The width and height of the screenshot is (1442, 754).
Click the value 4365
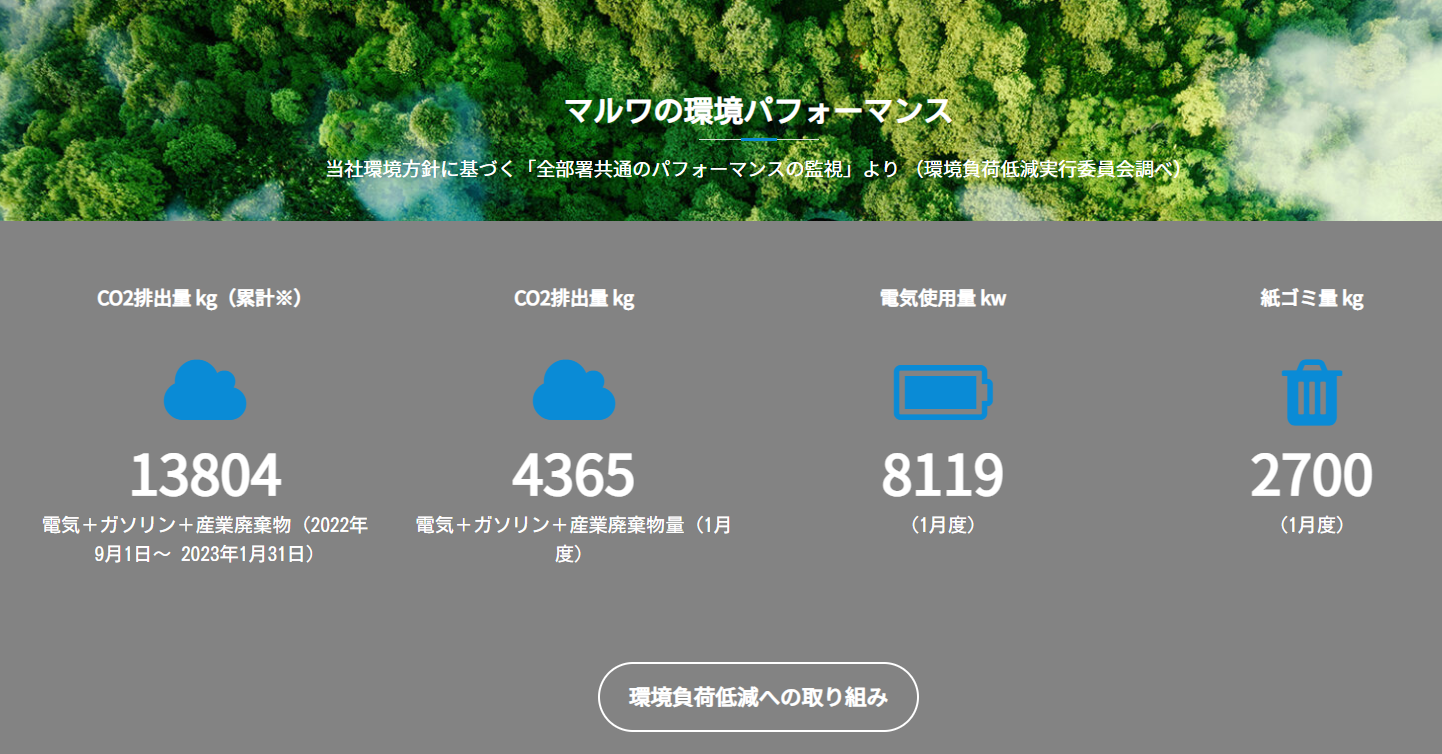pyautogui.click(x=574, y=476)
